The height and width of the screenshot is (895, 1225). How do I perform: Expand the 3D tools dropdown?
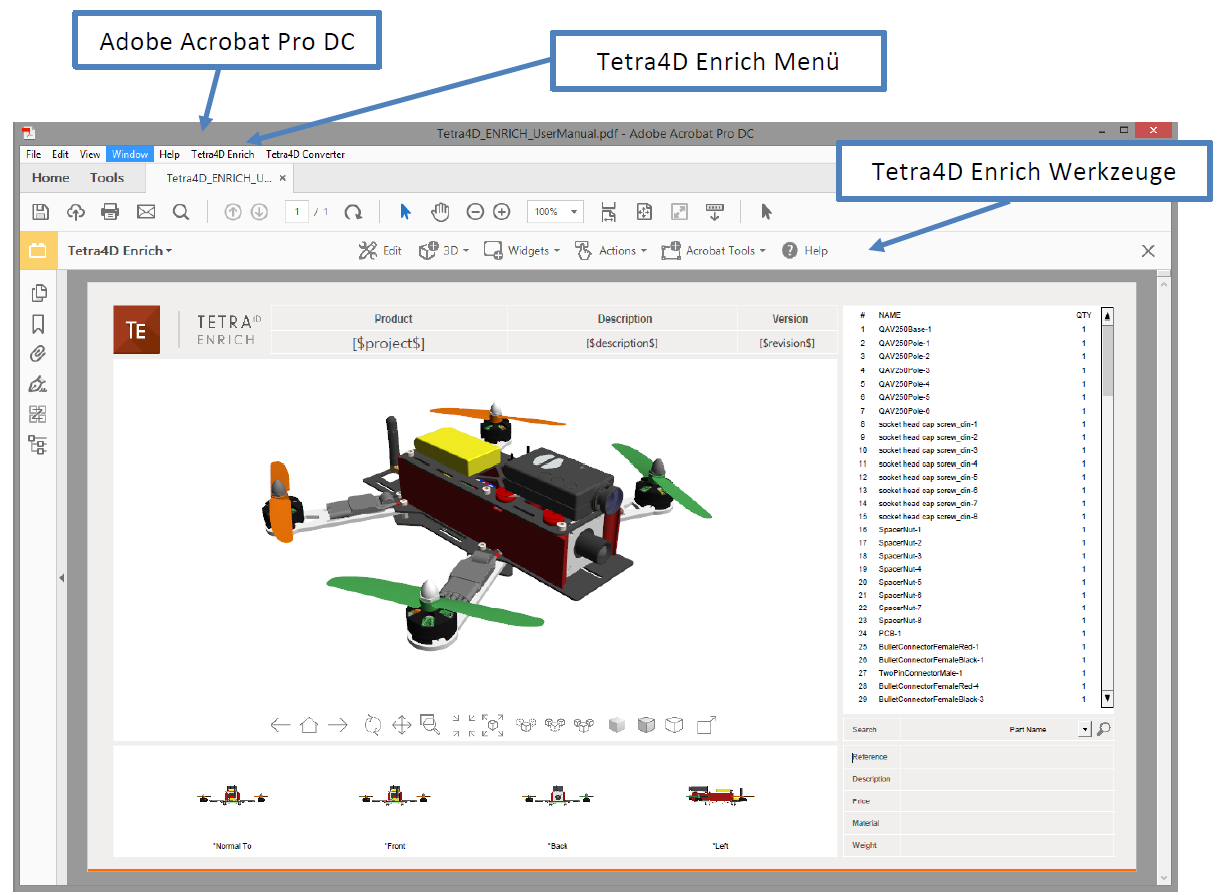[x=443, y=250]
